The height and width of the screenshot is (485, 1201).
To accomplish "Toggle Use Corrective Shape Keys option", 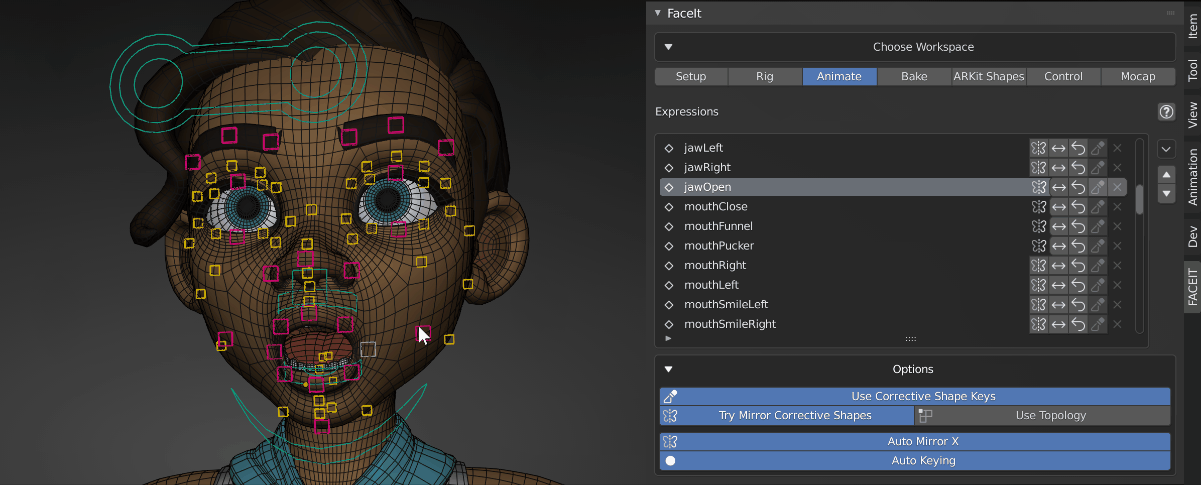I will [x=914, y=396].
